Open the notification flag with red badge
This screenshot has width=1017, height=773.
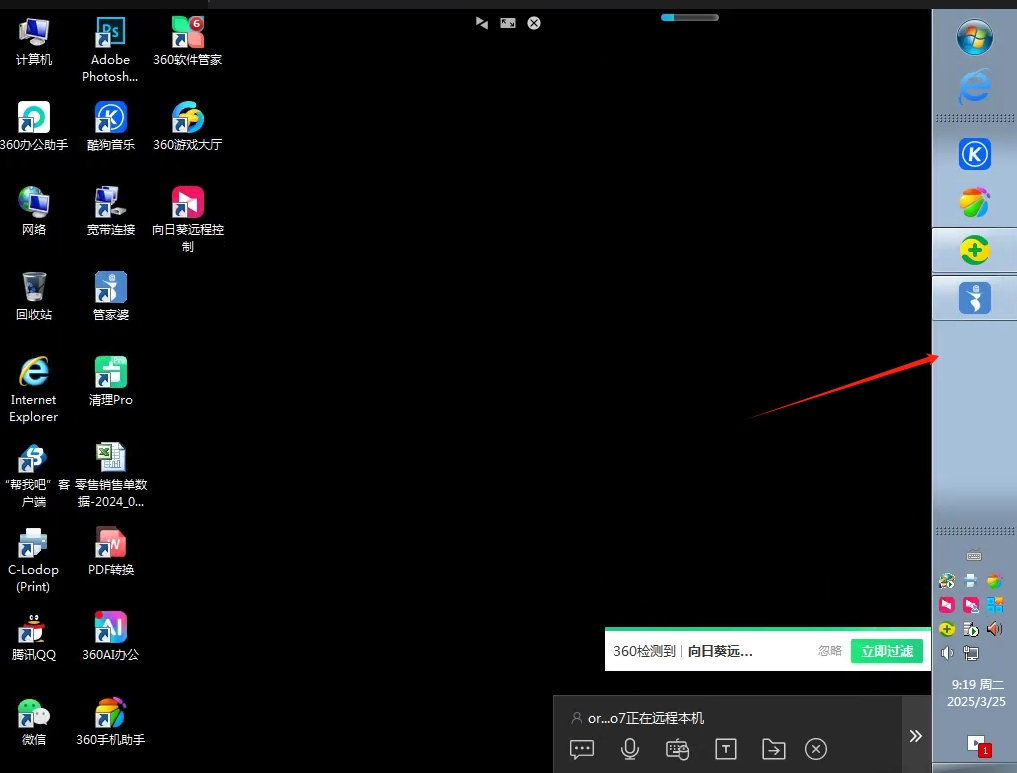click(977, 746)
